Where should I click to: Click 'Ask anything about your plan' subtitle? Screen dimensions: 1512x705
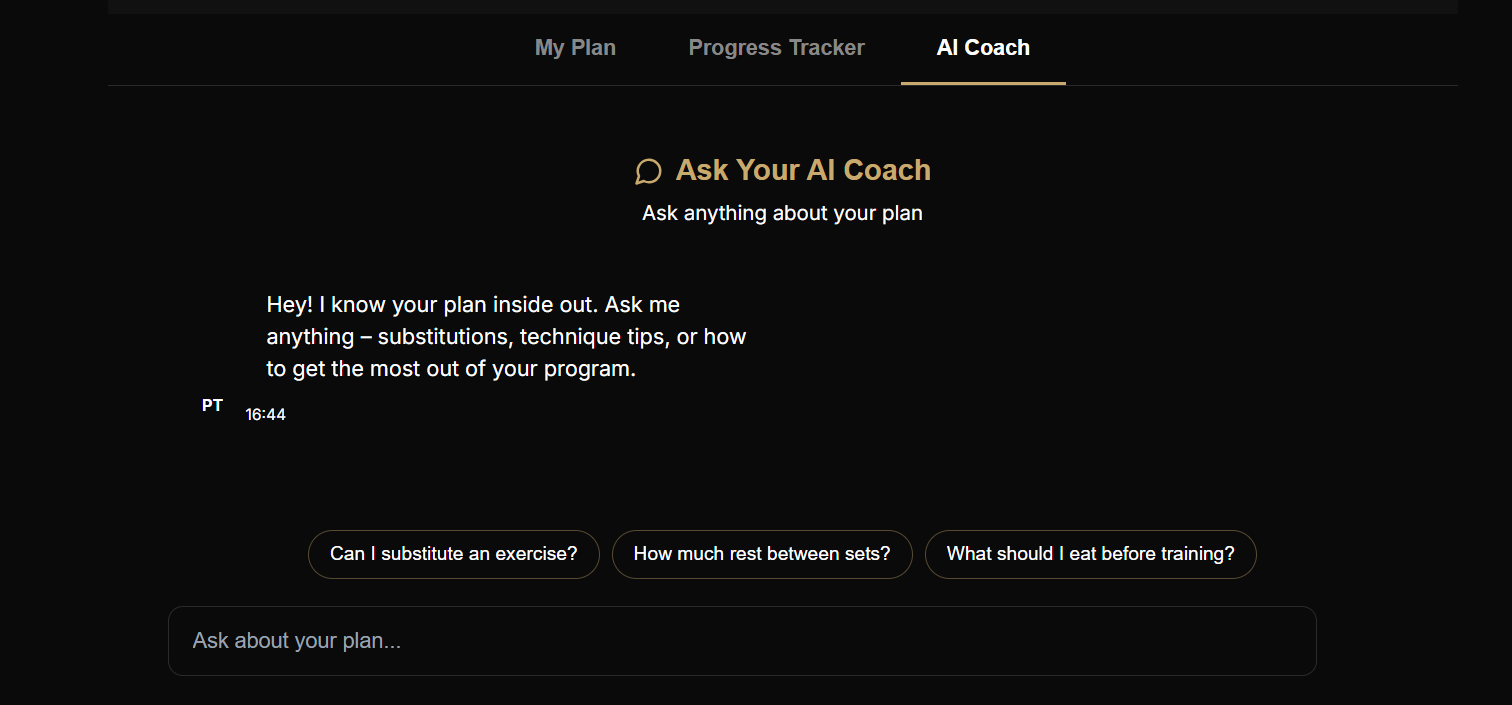click(782, 213)
